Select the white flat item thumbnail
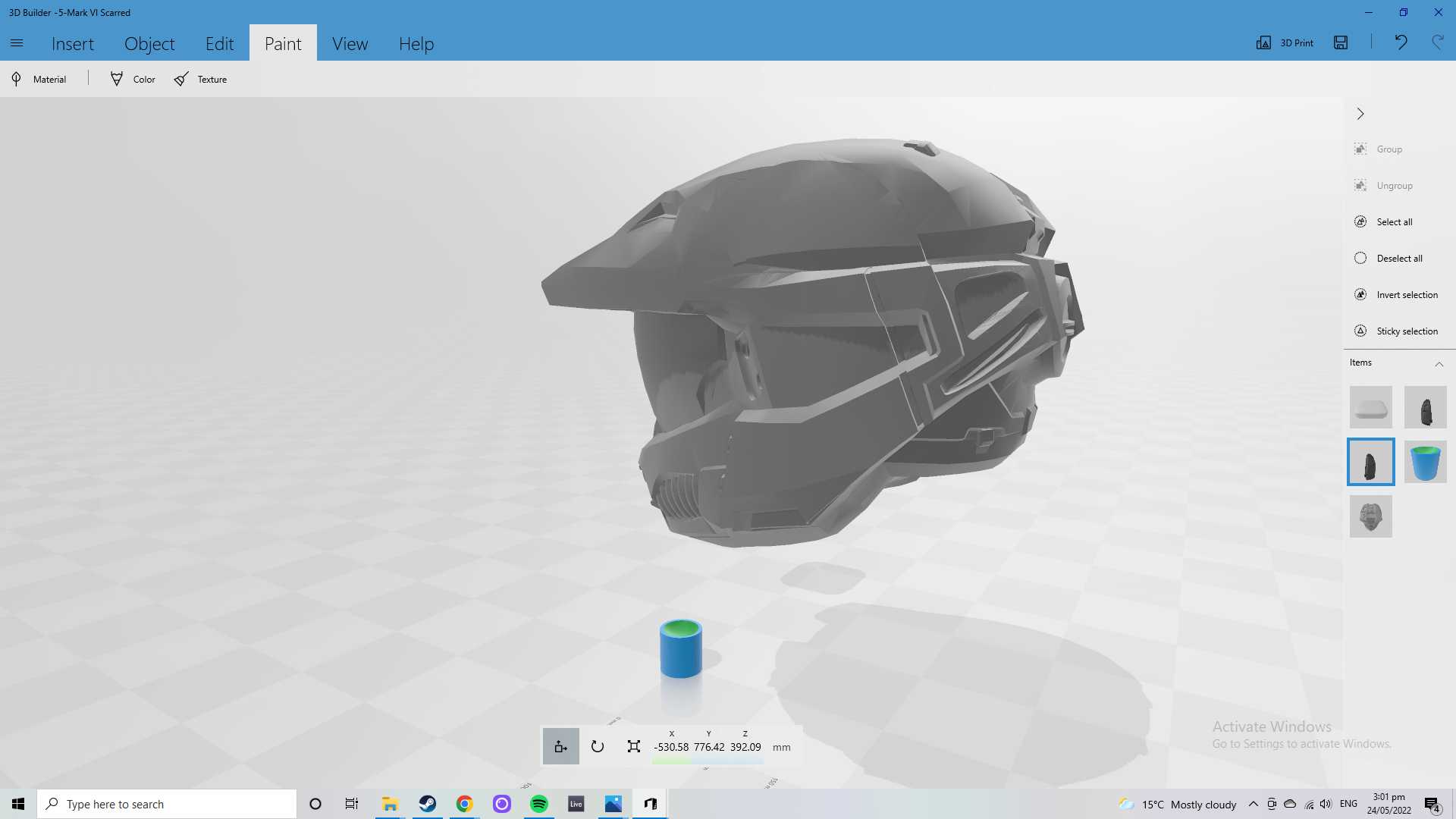The image size is (1456, 819). click(x=1371, y=407)
